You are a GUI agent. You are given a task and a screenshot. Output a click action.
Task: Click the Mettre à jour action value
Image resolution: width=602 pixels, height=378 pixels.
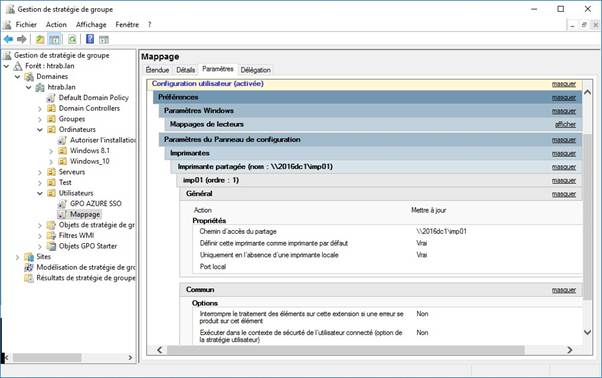pyautogui.click(x=428, y=210)
